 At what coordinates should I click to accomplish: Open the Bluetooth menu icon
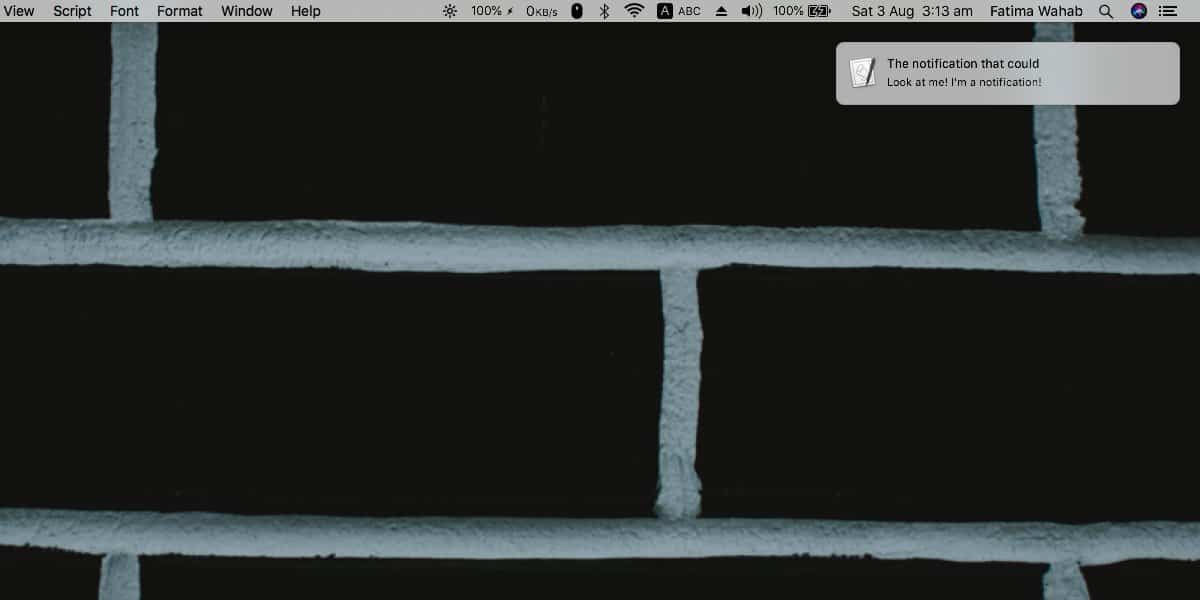point(604,11)
